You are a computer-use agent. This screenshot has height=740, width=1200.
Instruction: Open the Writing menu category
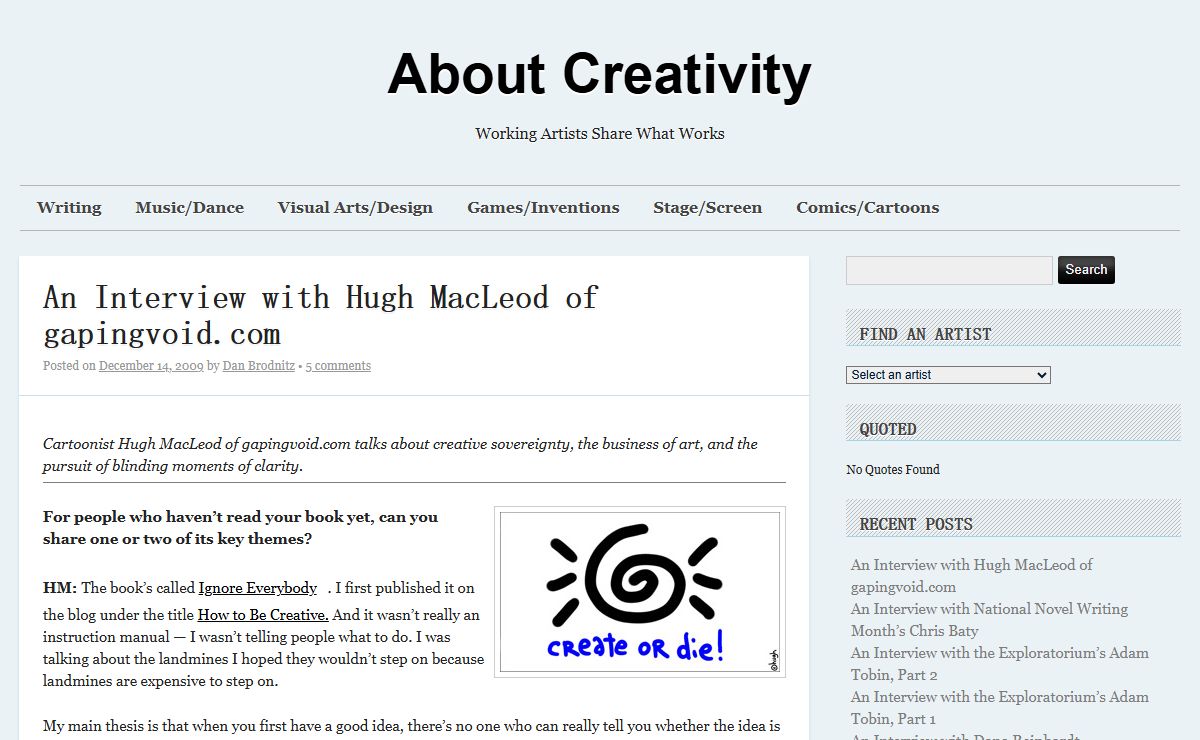(69, 208)
